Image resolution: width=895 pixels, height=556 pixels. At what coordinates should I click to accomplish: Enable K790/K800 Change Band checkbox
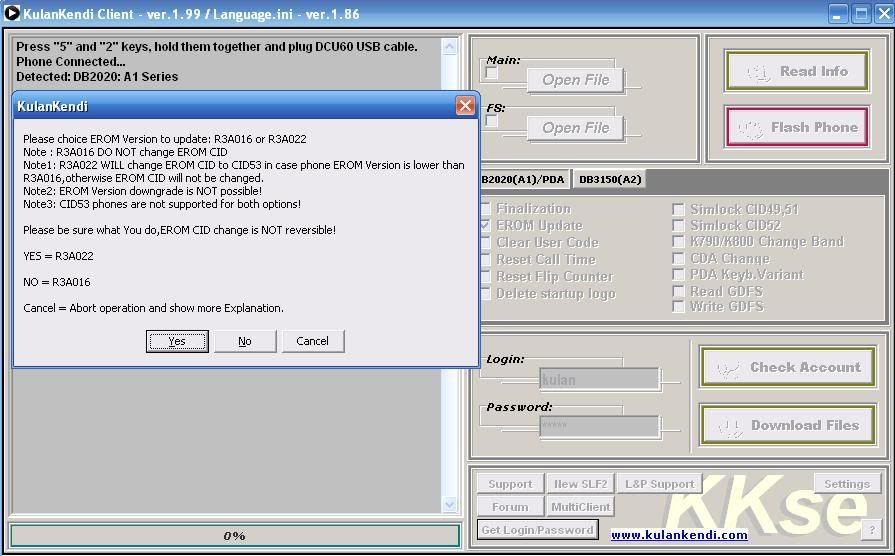(x=678, y=241)
